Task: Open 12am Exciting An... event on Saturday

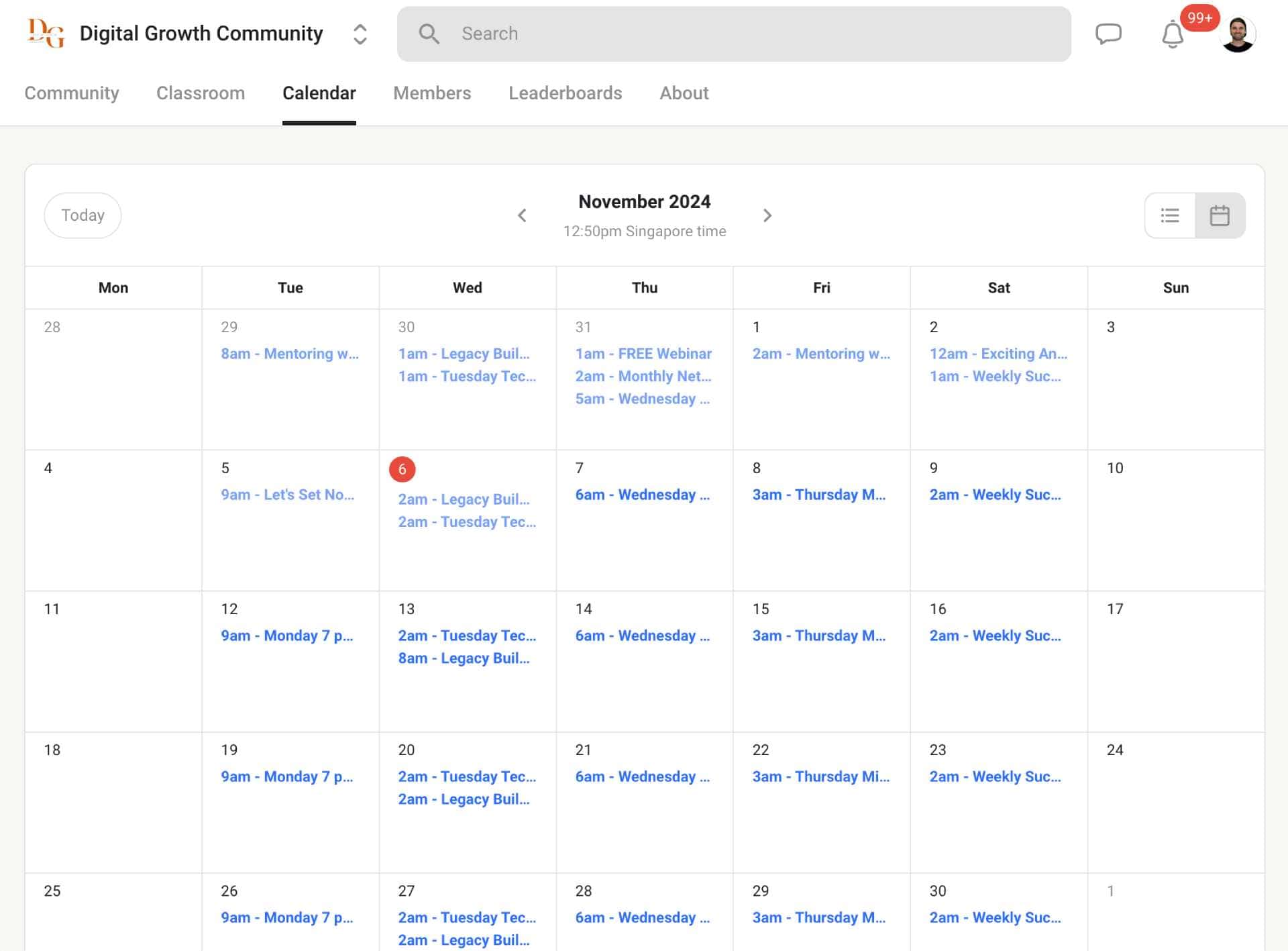Action: tap(998, 354)
